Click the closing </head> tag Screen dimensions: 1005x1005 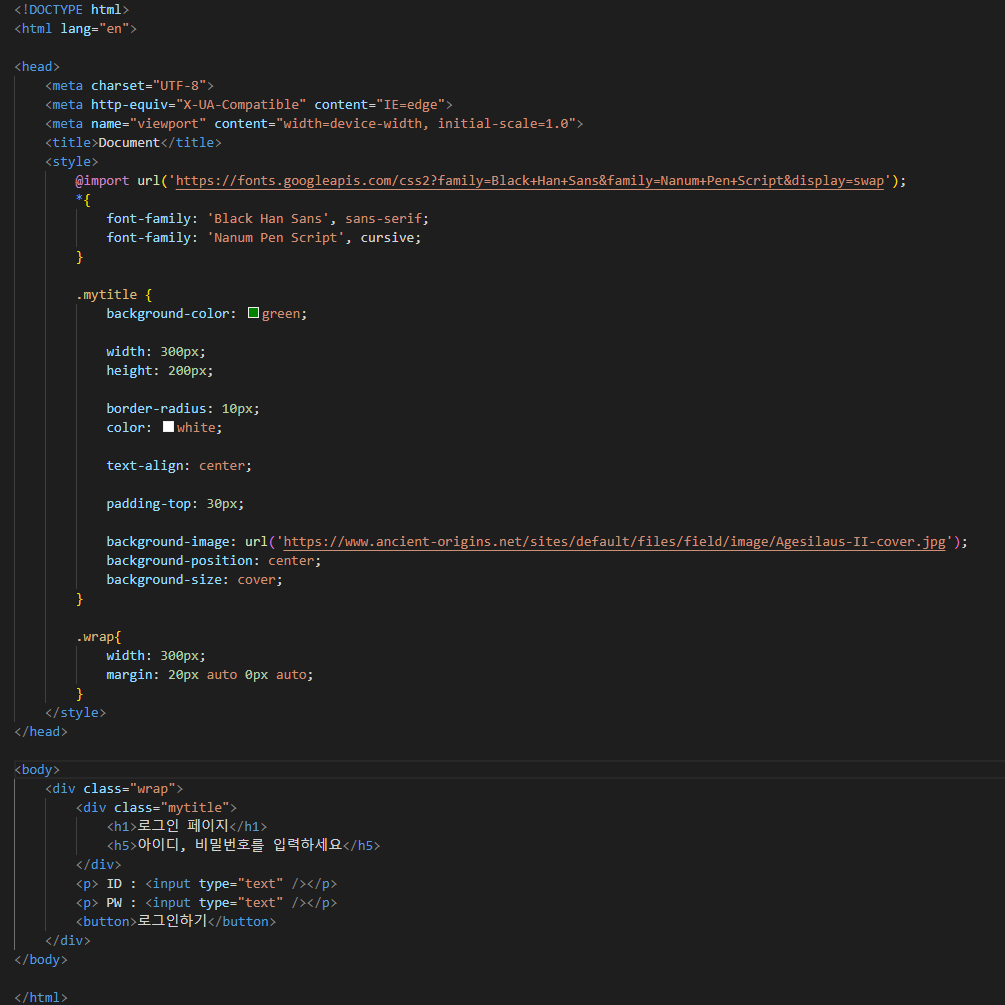pos(41,731)
